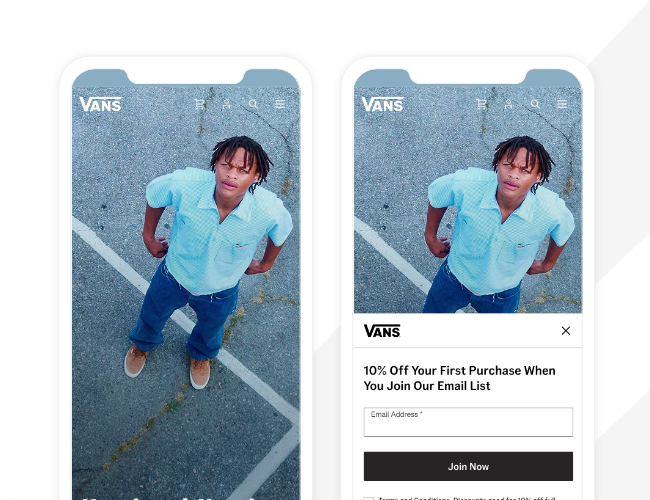
Task: Check the Terms and Conditions checkbox
Action: pos(369,498)
